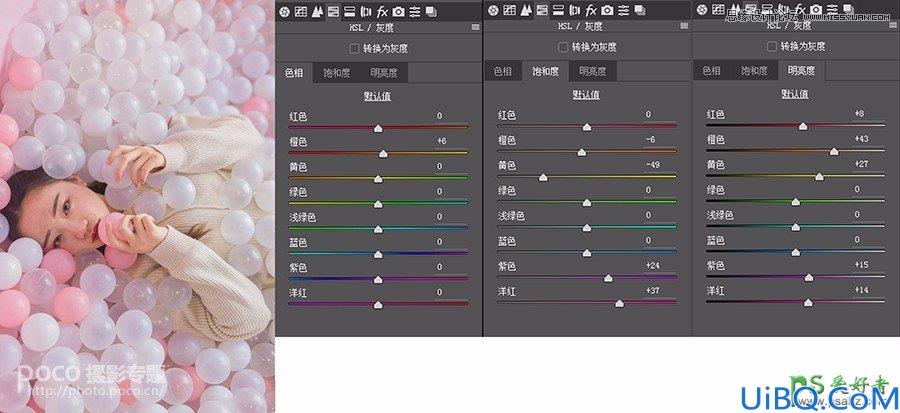Image resolution: width=900 pixels, height=413 pixels.
Task: Open Snapshots icon in Saturation panel
Action: click(640, 10)
